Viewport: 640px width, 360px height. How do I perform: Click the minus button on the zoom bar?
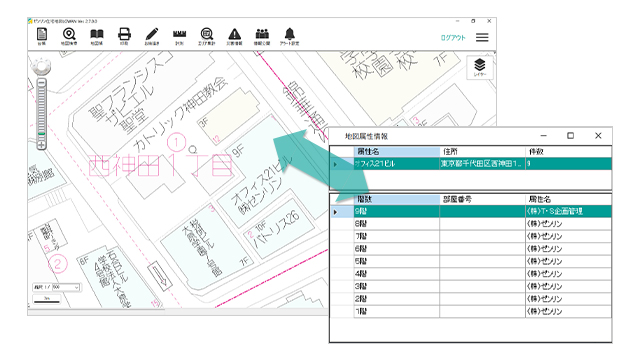click(42, 83)
